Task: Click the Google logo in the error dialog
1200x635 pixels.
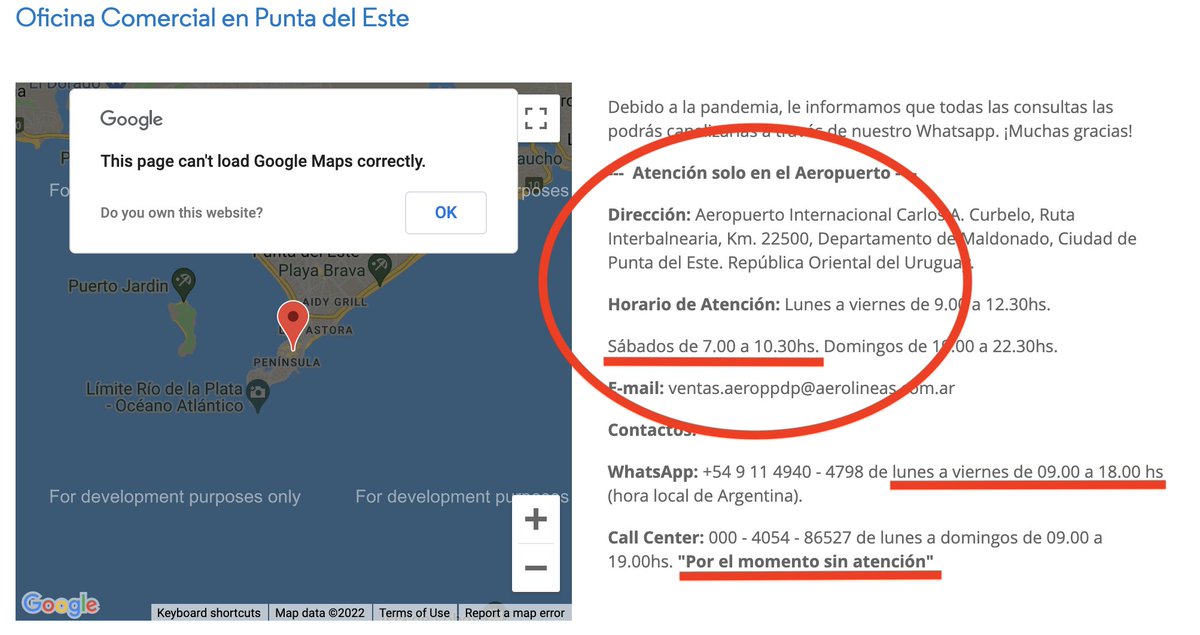Action: 131,119
